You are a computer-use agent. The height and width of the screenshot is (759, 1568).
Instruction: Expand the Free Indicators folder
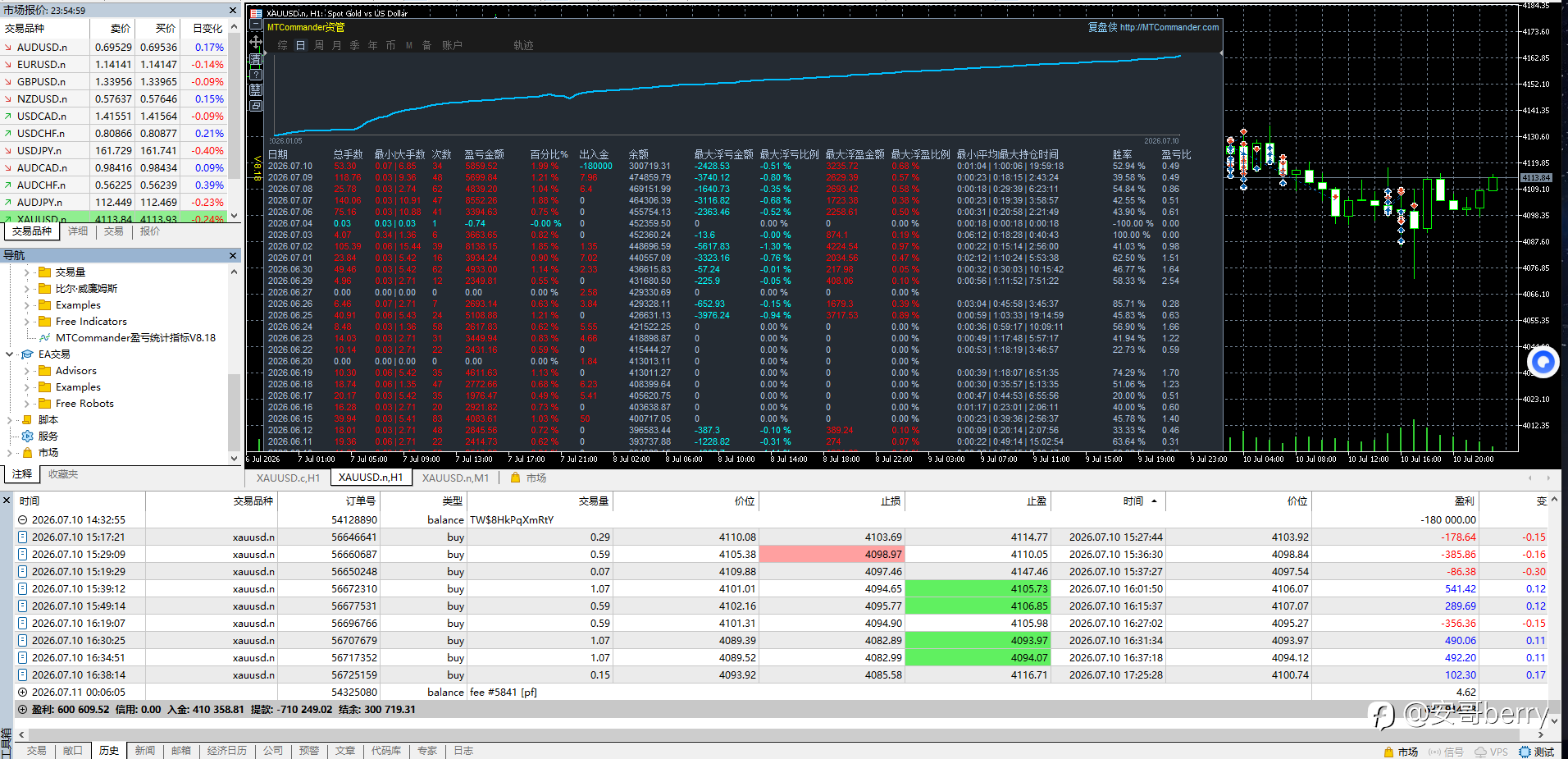tap(27, 322)
